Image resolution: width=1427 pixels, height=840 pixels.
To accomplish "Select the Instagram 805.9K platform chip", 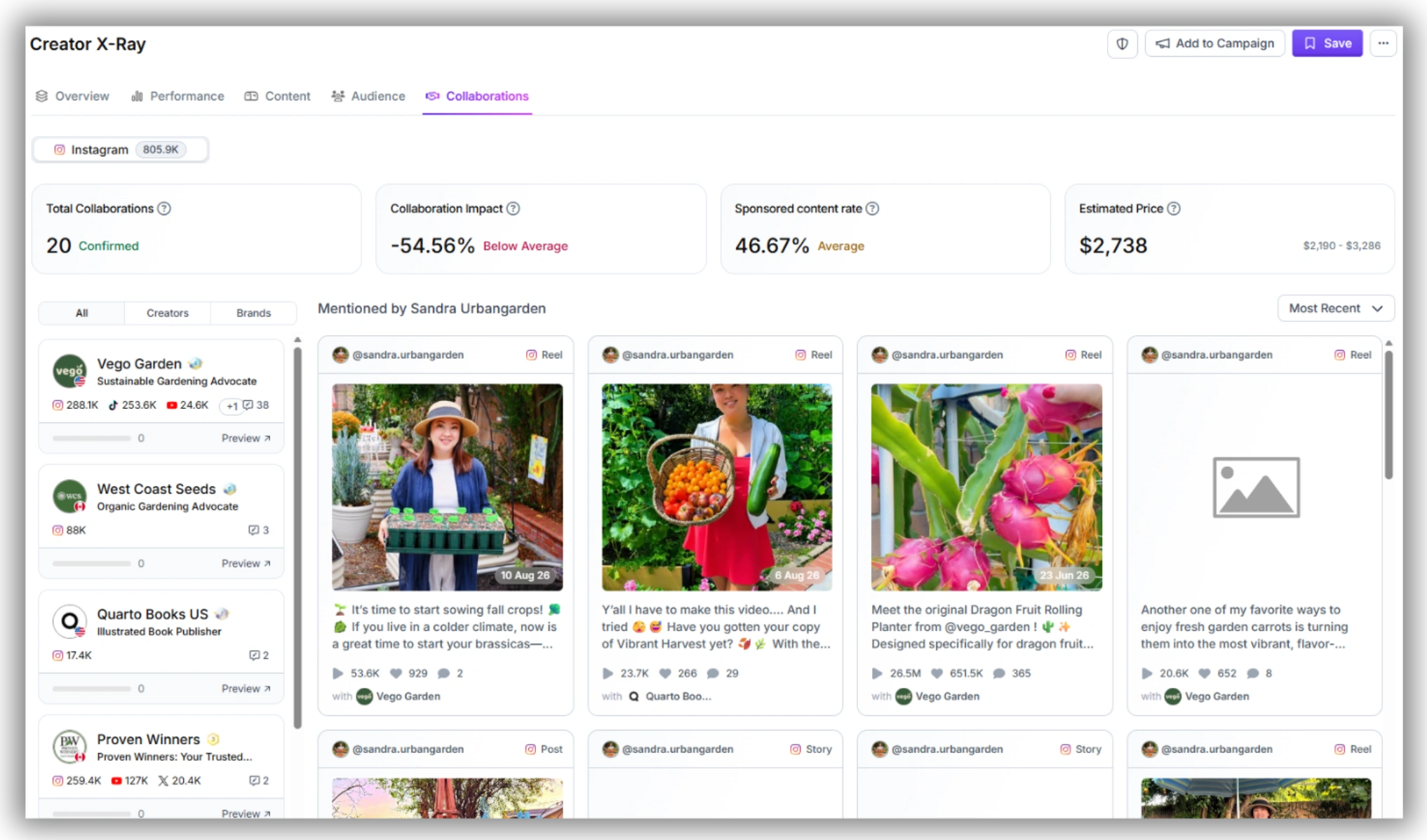I will pos(120,149).
